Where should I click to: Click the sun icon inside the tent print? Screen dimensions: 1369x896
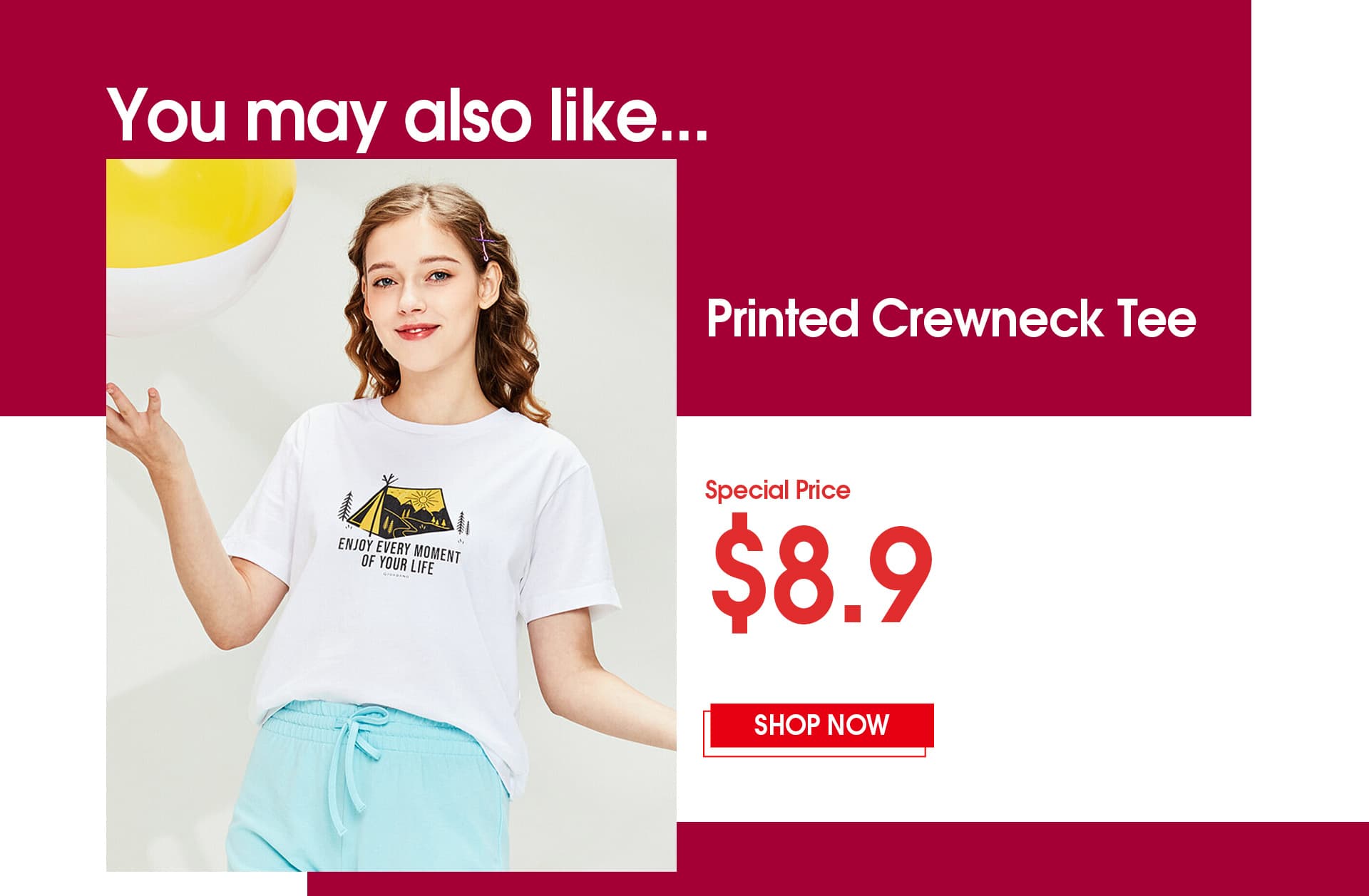pos(421,499)
